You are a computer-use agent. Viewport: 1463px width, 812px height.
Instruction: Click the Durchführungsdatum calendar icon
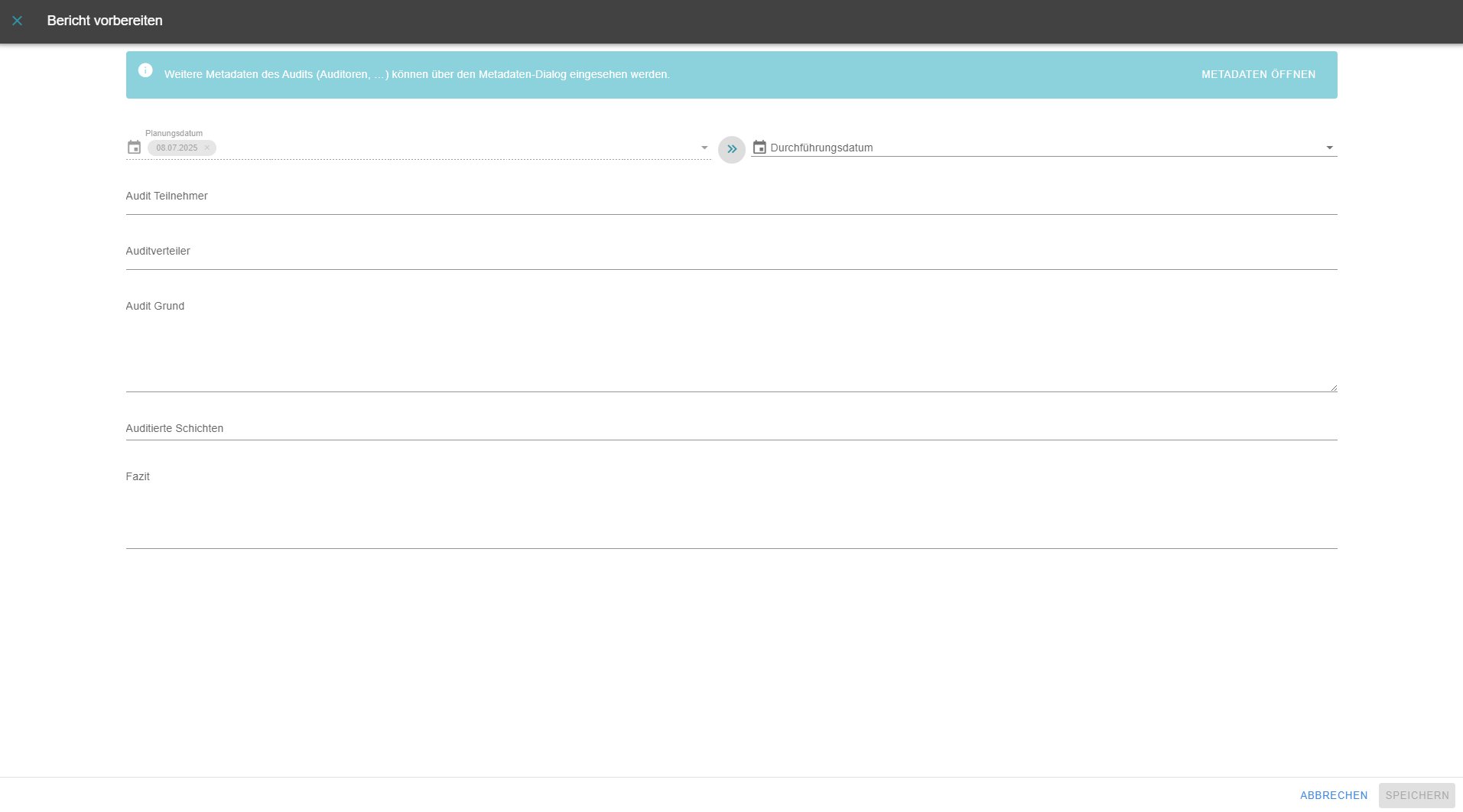tap(759, 147)
